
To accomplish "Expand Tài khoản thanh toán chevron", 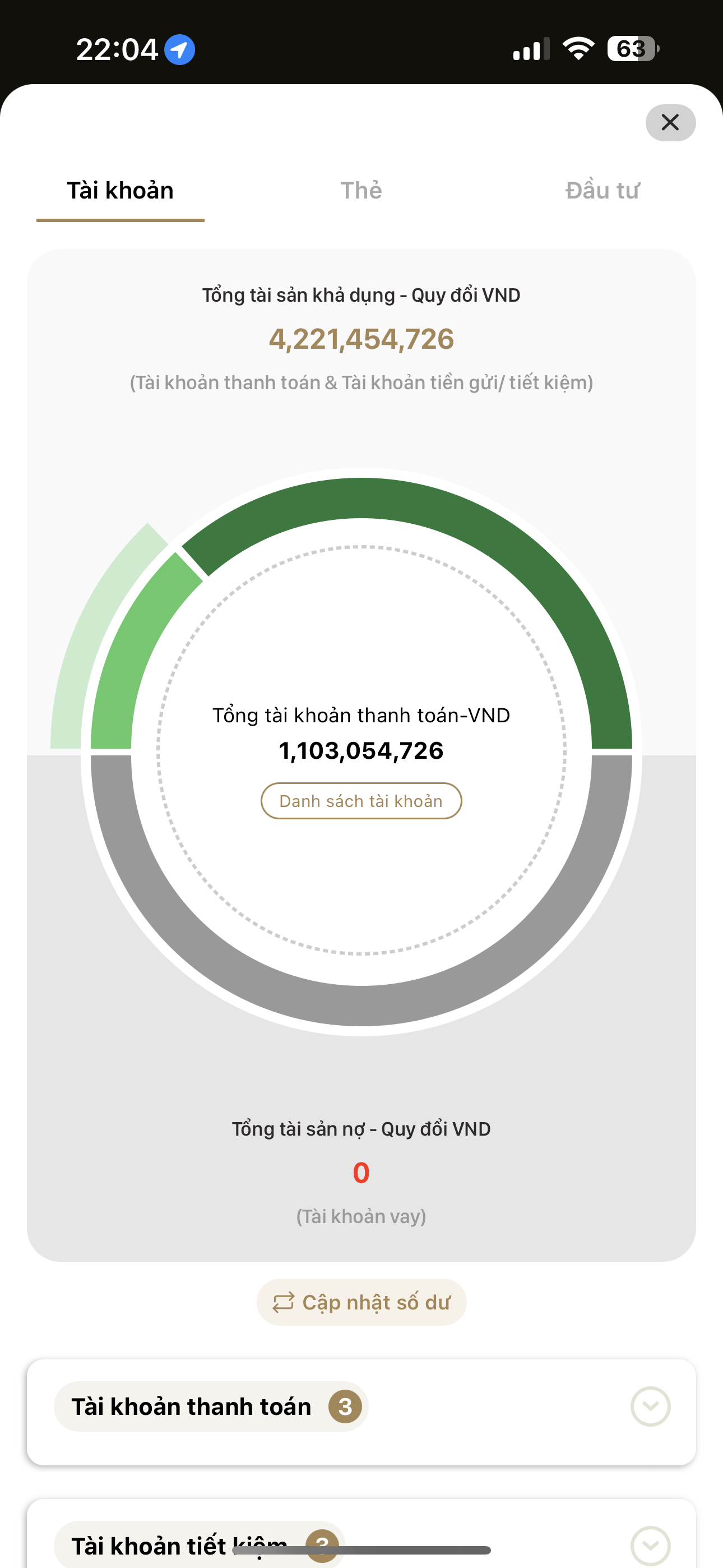I will (x=650, y=1406).
